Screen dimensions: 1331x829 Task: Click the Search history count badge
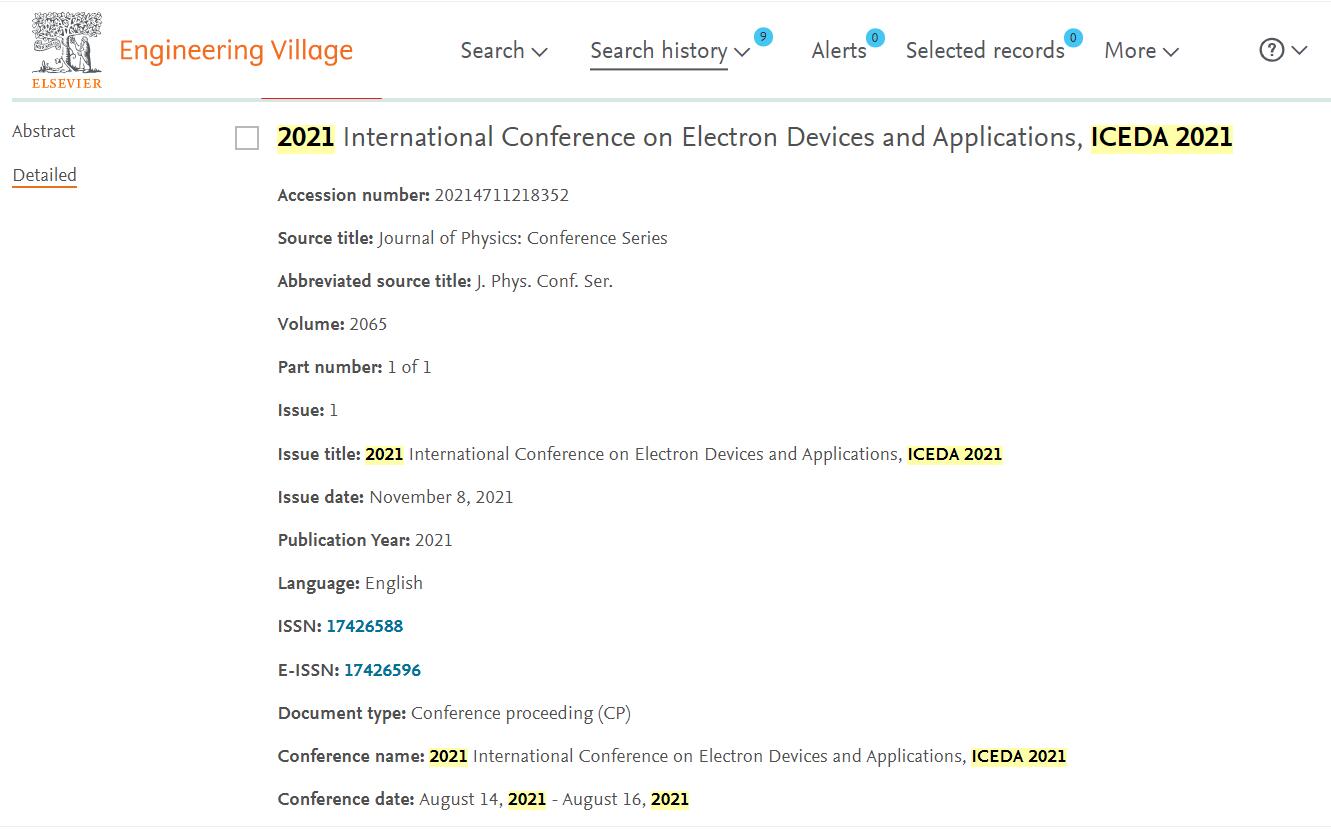763,37
